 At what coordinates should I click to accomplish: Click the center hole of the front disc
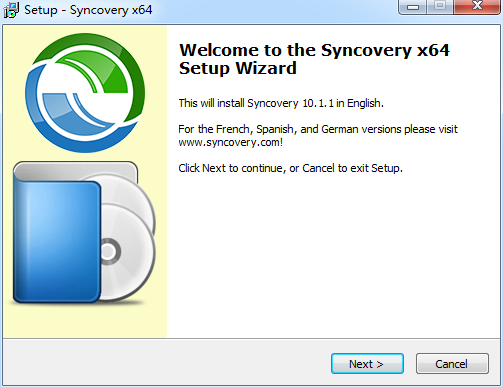coord(108,252)
